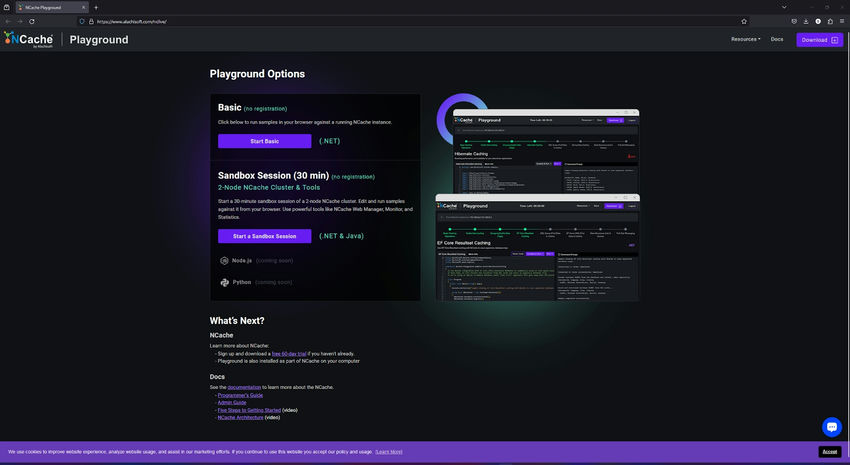The height and width of the screenshot is (465, 850).
Task: Open the Firefox account icon
Action: tap(818, 21)
